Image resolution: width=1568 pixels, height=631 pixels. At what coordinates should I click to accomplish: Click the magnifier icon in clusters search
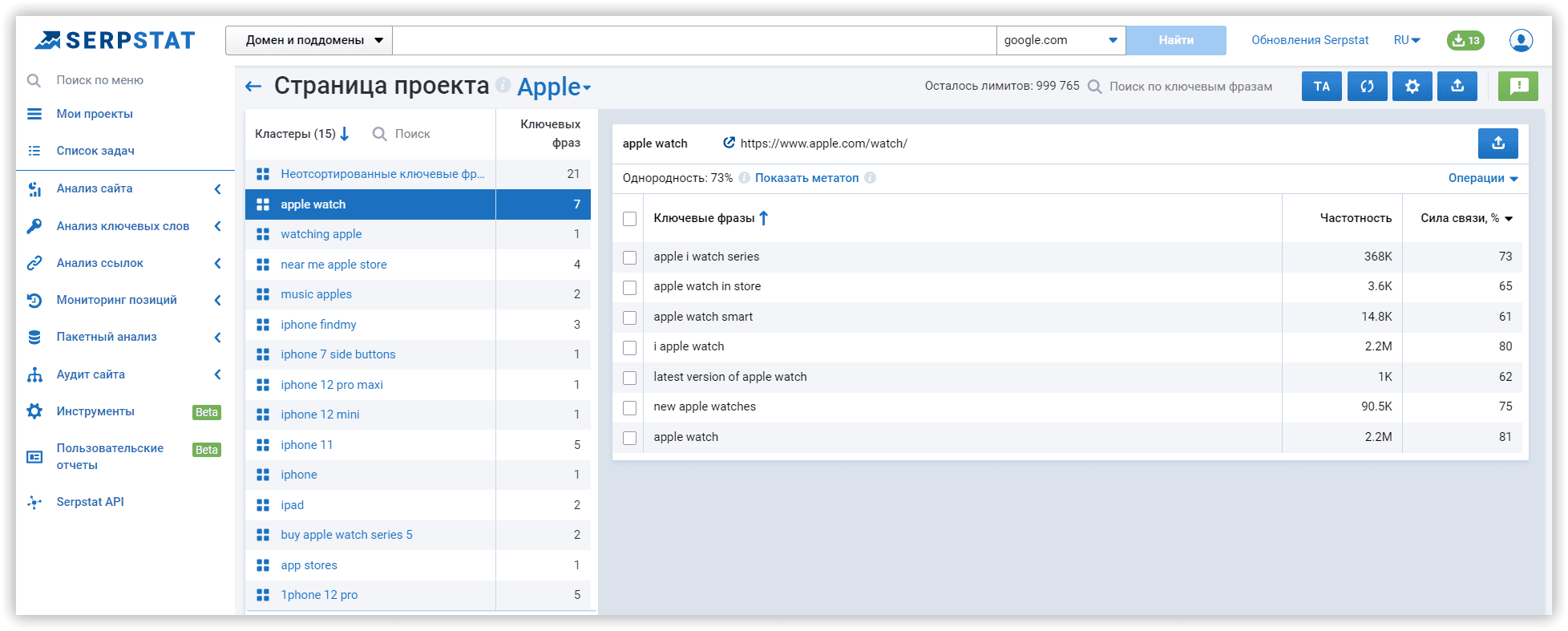(380, 134)
